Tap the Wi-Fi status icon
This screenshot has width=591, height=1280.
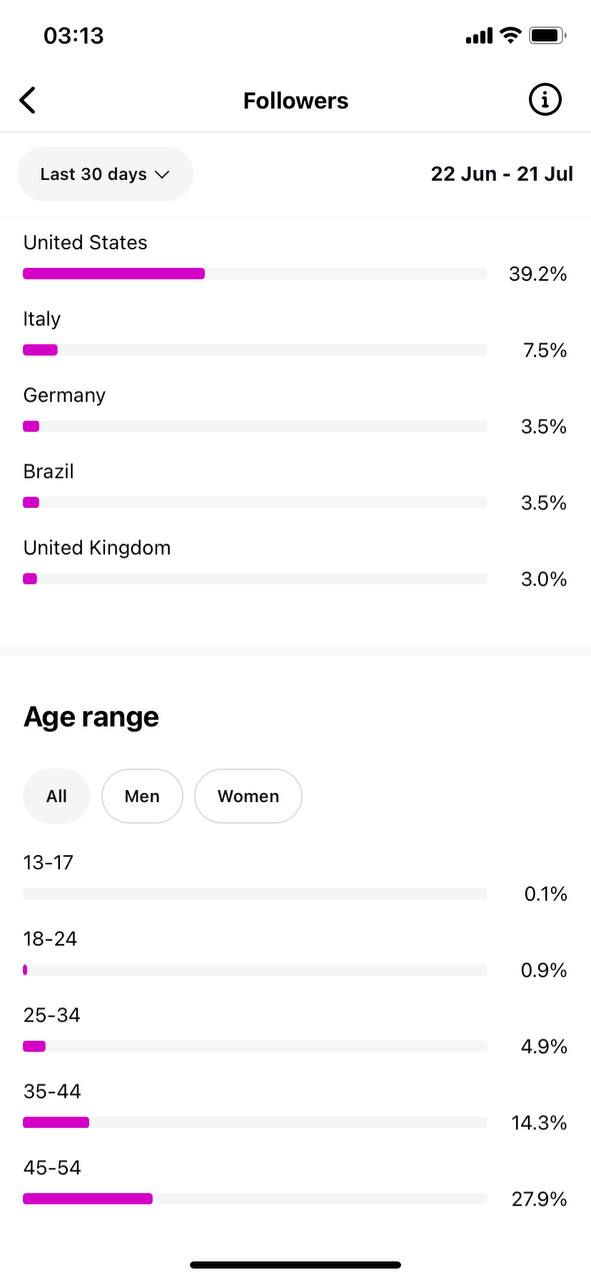click(x=511, y=36)
